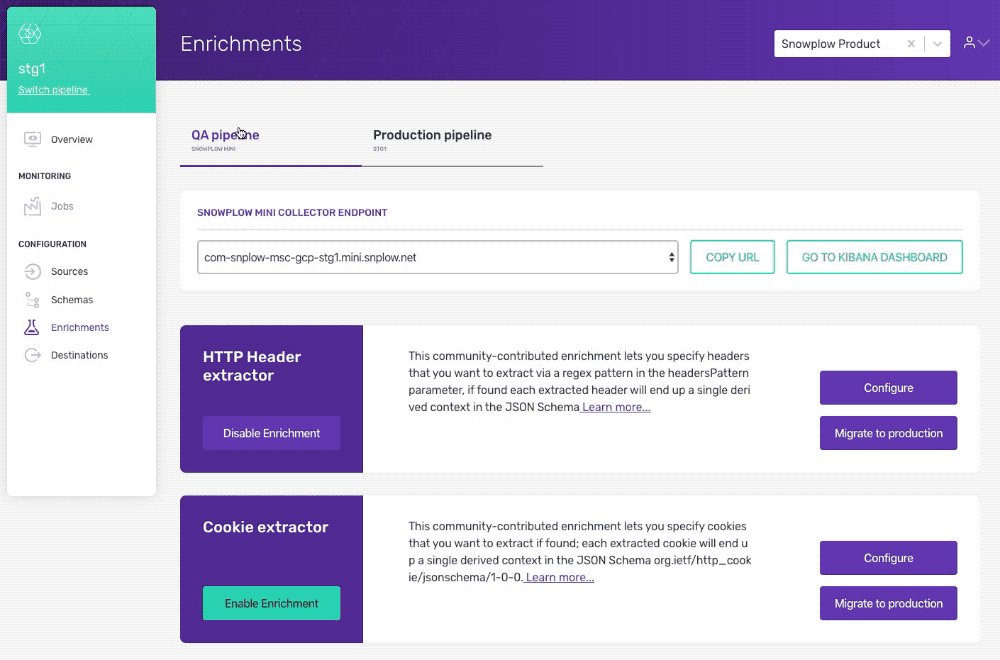Click Go To Kibana Dashboard button
Image resolution: width=1000 pixels, height=660 pixels.
(x=874, y=257)
